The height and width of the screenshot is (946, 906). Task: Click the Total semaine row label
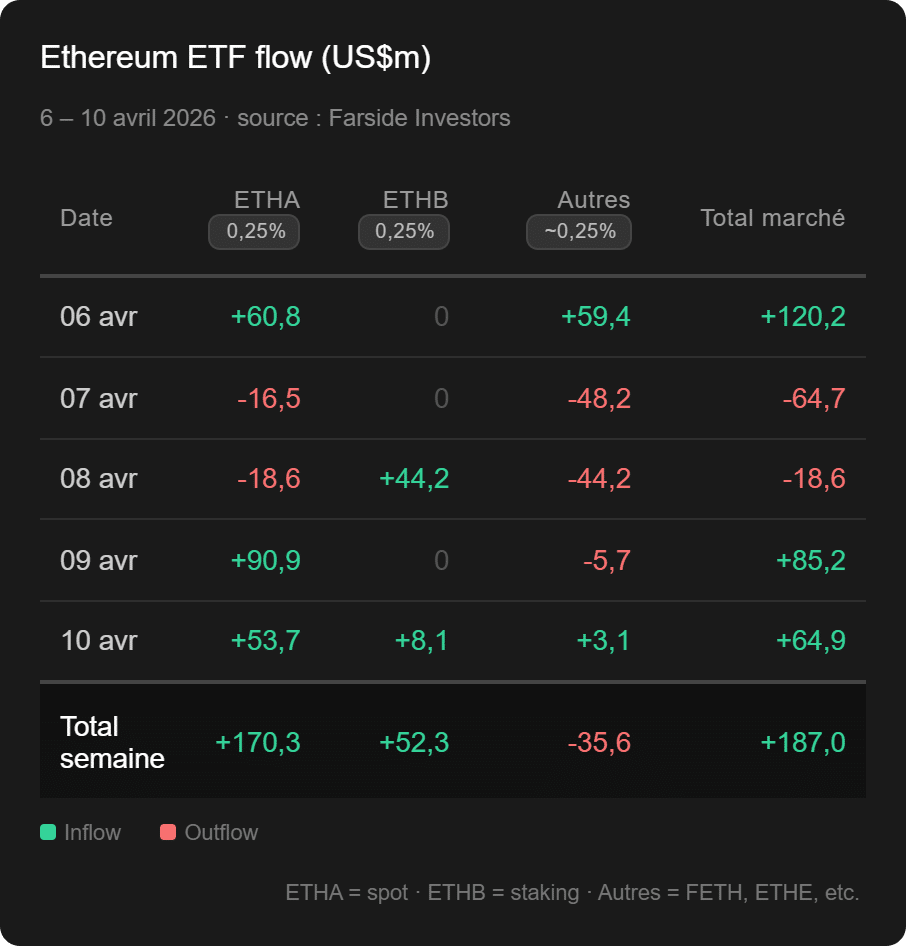[112, 742]
